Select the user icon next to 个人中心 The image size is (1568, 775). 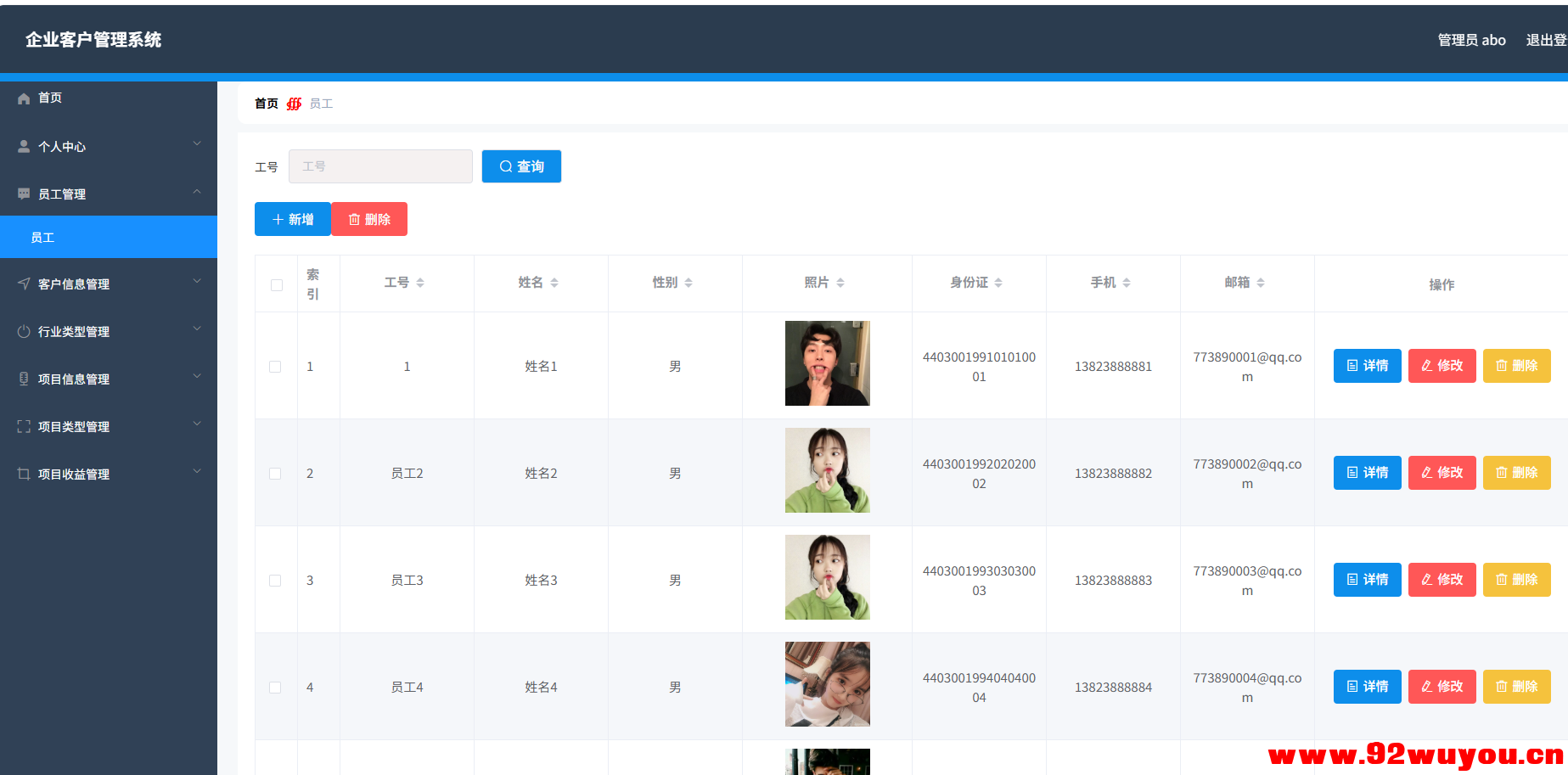tap(24, 146)
